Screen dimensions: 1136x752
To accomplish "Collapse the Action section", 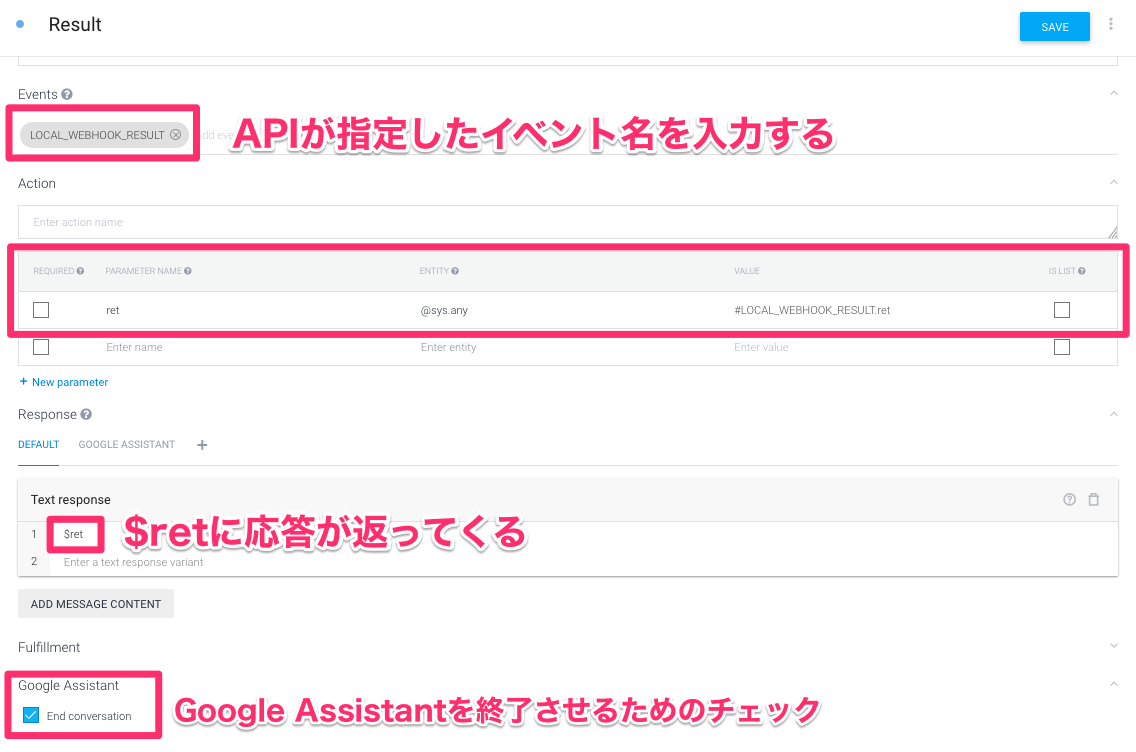I will [1113, 182].
